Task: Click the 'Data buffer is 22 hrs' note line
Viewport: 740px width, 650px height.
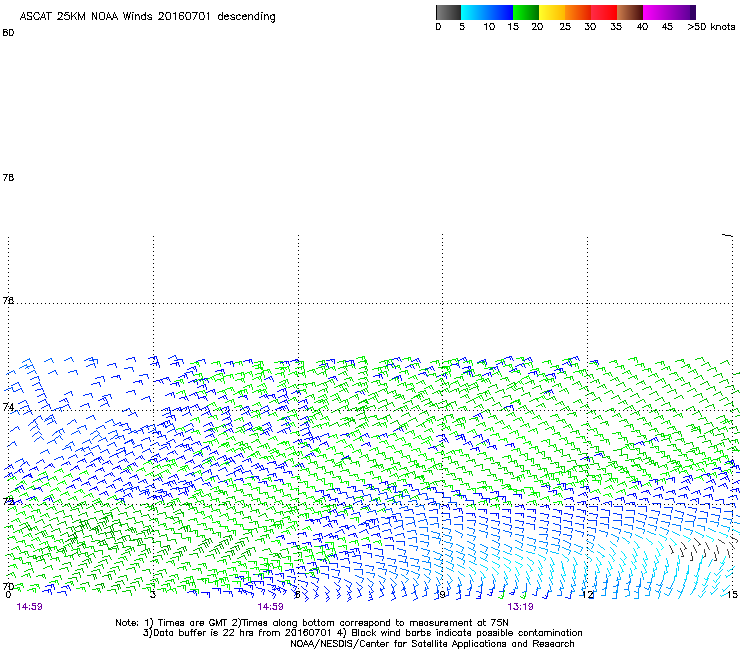Action: point(362,633)
